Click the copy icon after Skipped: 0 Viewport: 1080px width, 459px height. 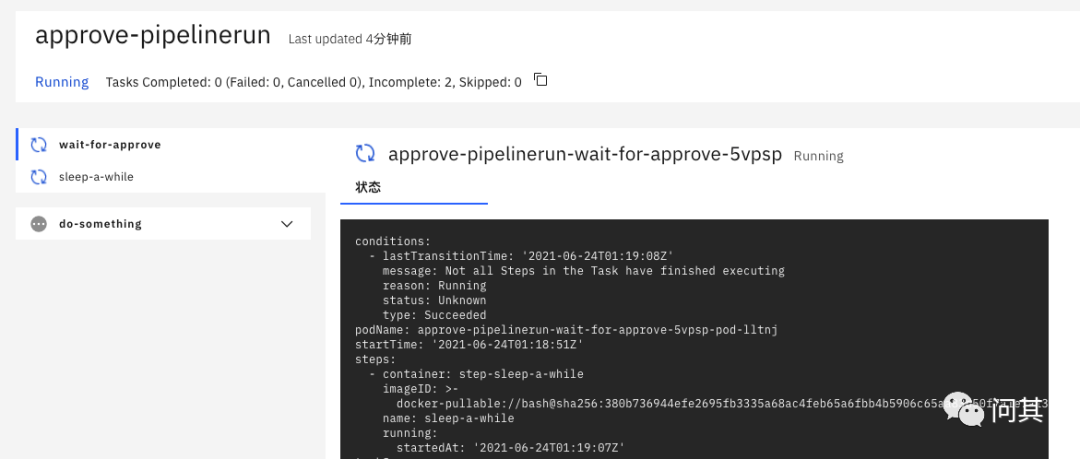click(541, 80)
